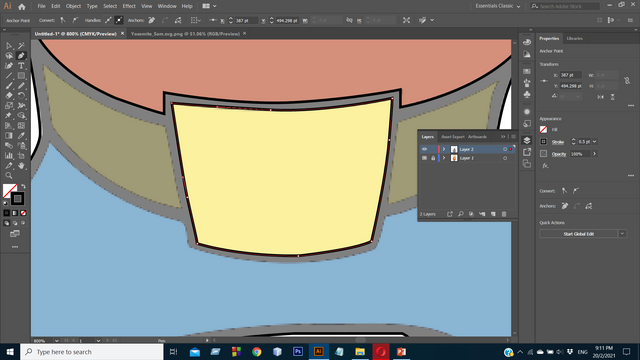Image resolution: width=640 pixels, height=360 pixels.
Task: Open Photoshop from the Windows taskbar
Action: pos(298,351)
